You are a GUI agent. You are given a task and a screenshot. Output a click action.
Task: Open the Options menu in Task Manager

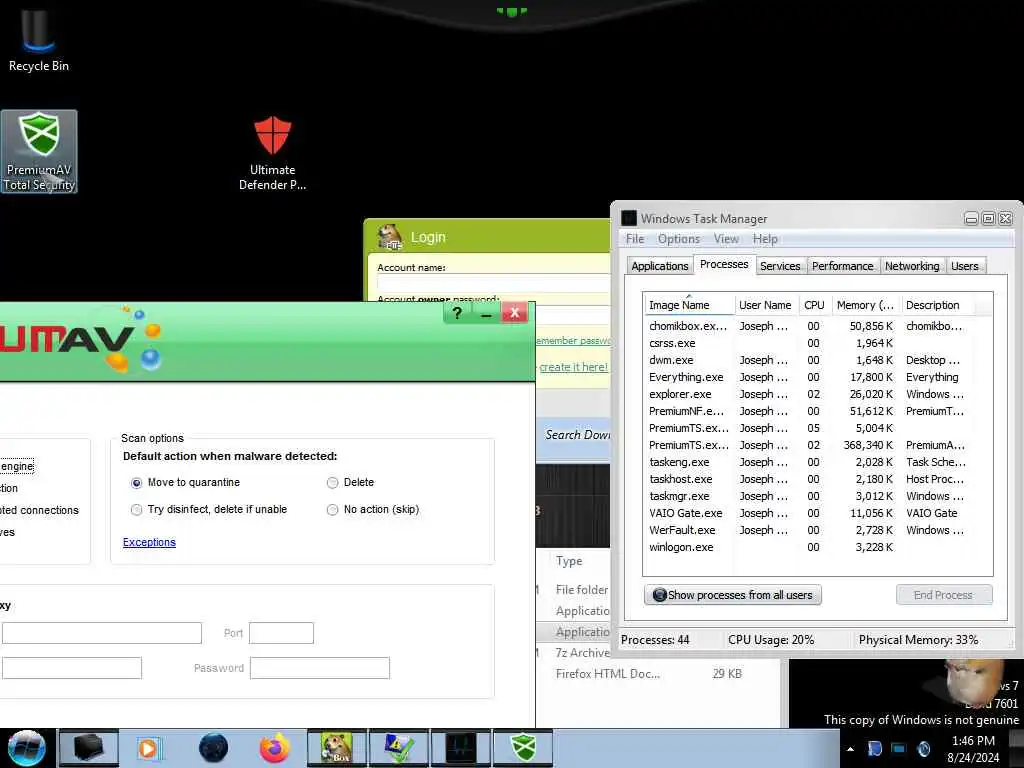(x=679, y=239)
